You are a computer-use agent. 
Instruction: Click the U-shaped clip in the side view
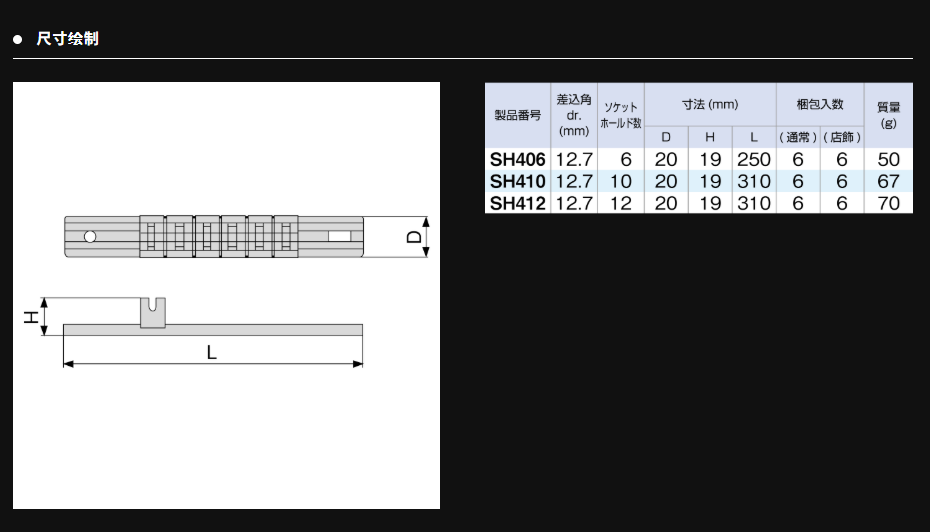153,313
